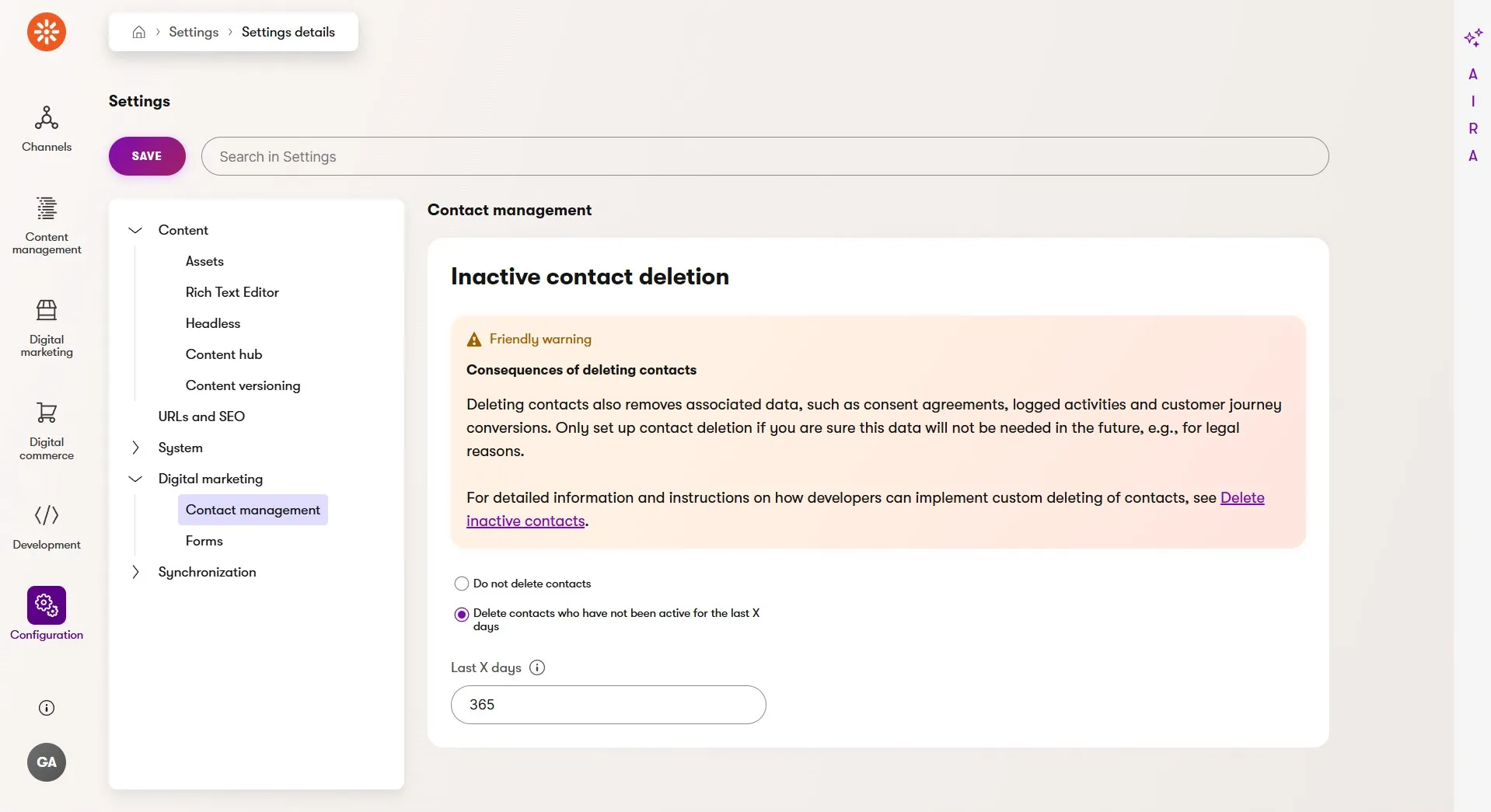Image resolution: width=1491 pixels, height=812 pixels.
Task: Show the Last X days info tooltip
Action: 537,667
